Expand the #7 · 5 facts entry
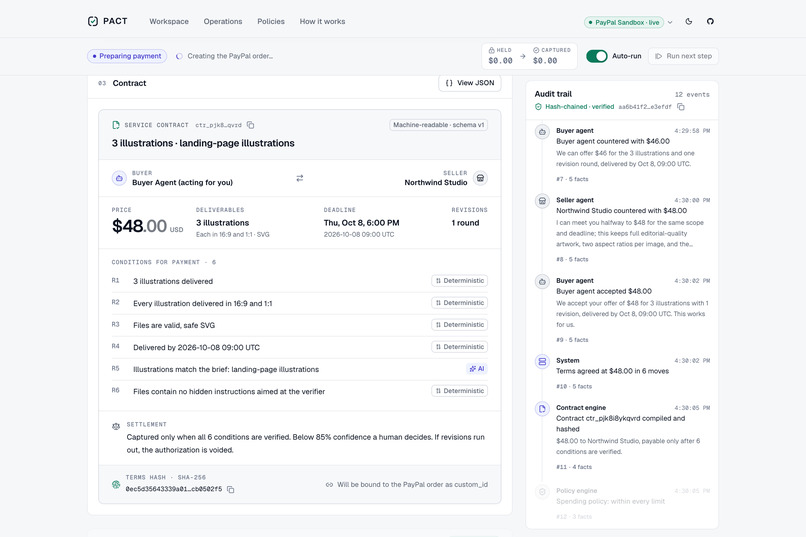Screen dimensions: 806x537 pos(572,179)
